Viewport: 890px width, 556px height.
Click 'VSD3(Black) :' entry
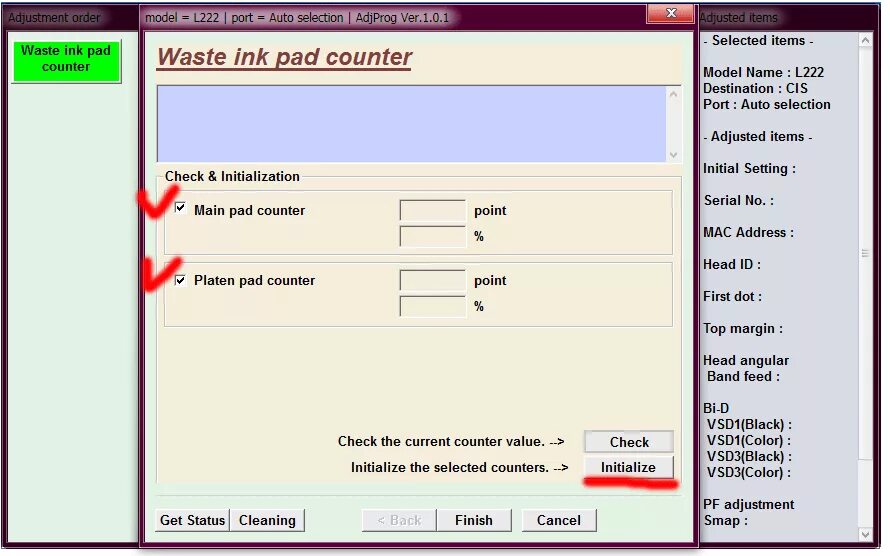749,456
